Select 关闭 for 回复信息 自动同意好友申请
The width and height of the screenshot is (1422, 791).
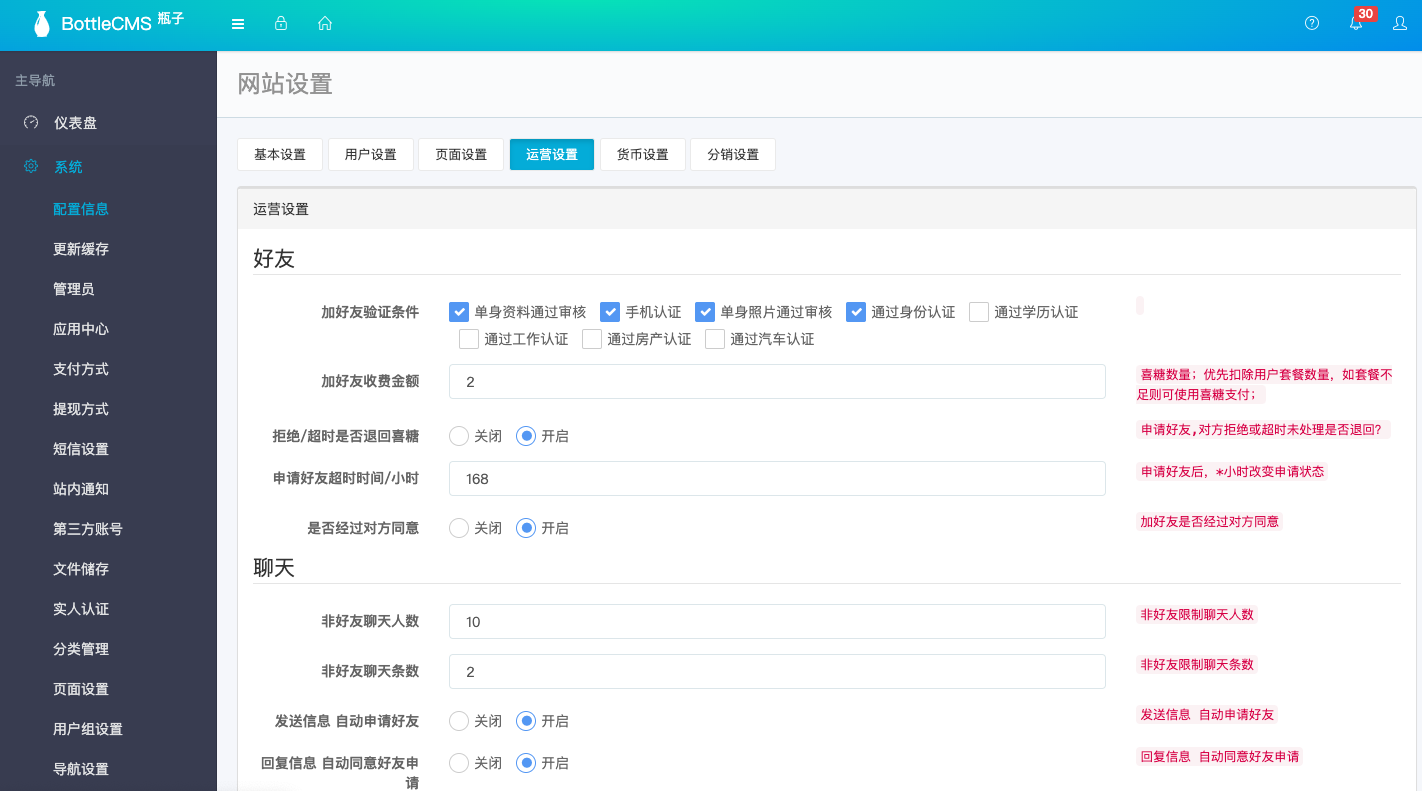[x=459, y=763]
